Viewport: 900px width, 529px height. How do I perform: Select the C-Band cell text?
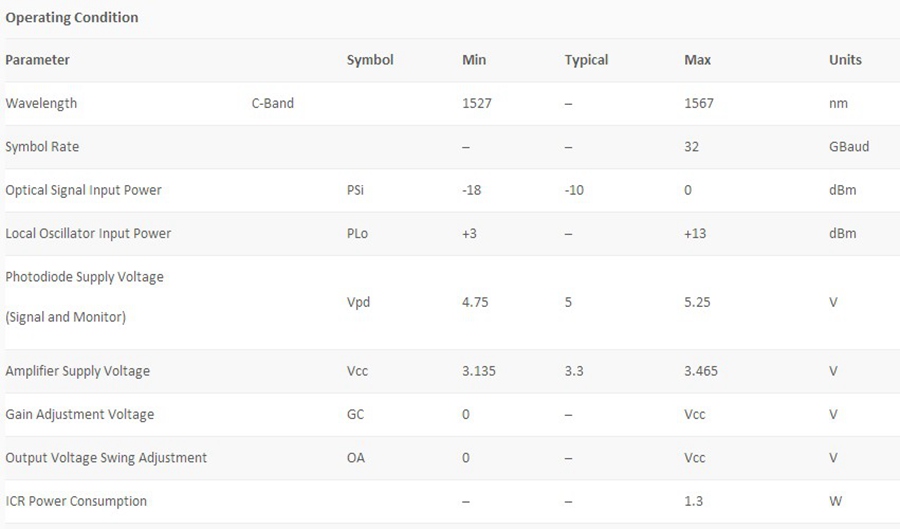tap(272, 103)
